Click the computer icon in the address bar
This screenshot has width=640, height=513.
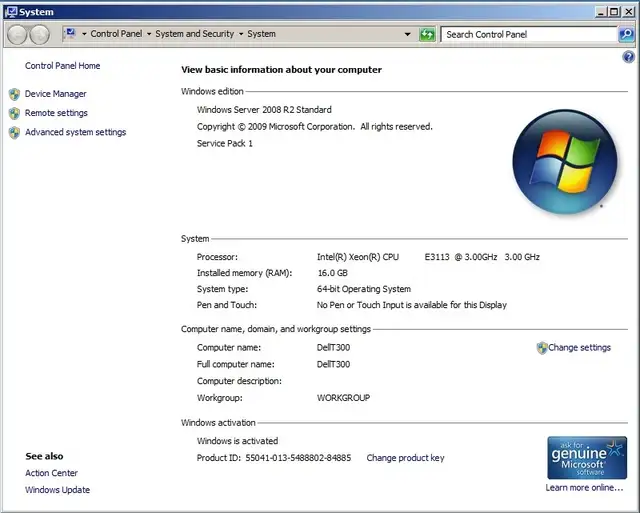click(70, 34)
